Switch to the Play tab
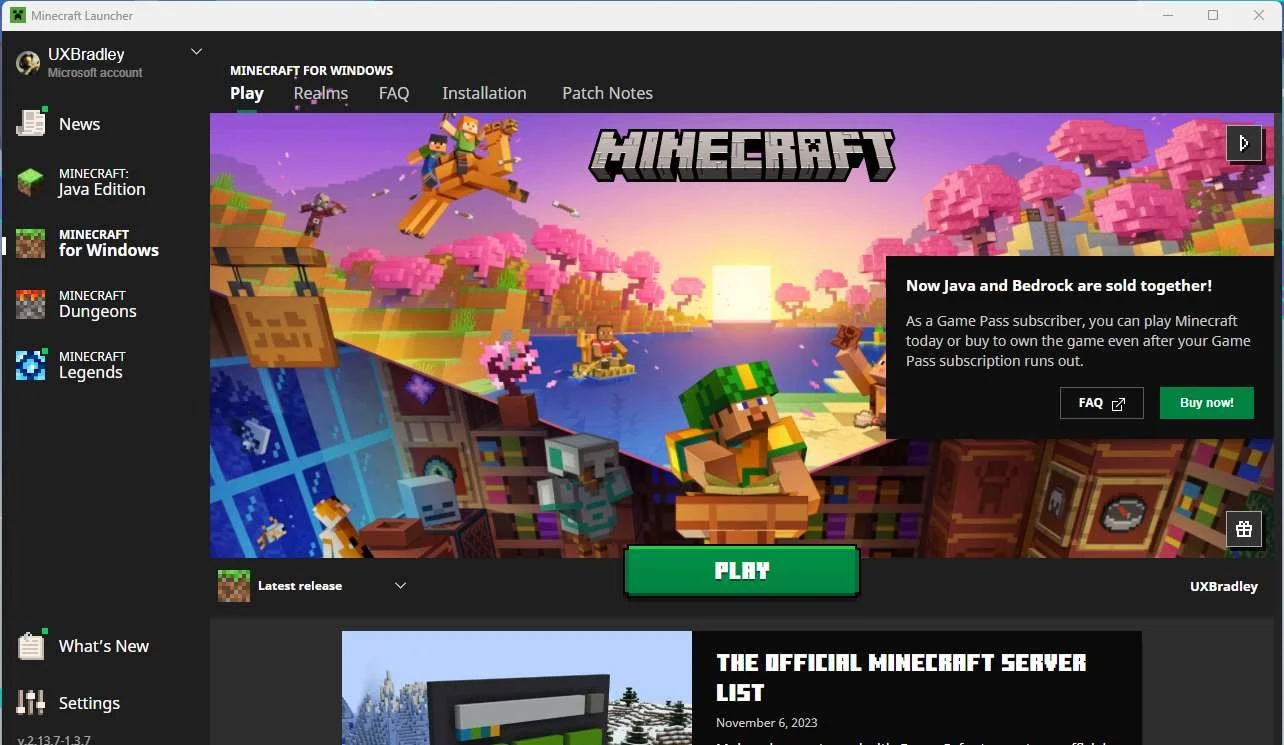This screenshot has width=1284, height=745. click(x=247, y=93)
